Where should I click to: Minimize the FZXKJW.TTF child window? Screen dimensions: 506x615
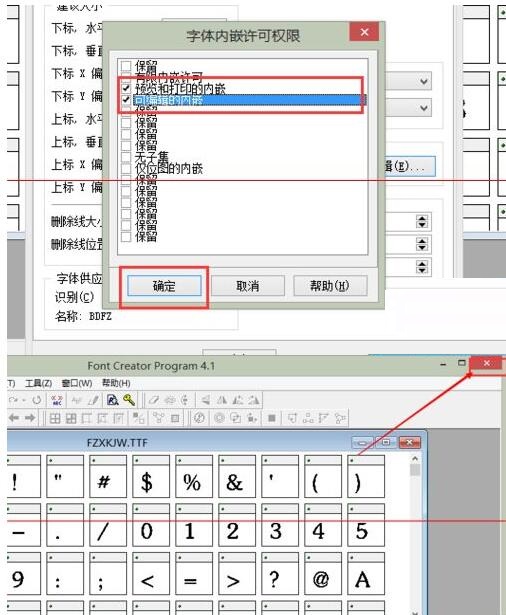362,443
